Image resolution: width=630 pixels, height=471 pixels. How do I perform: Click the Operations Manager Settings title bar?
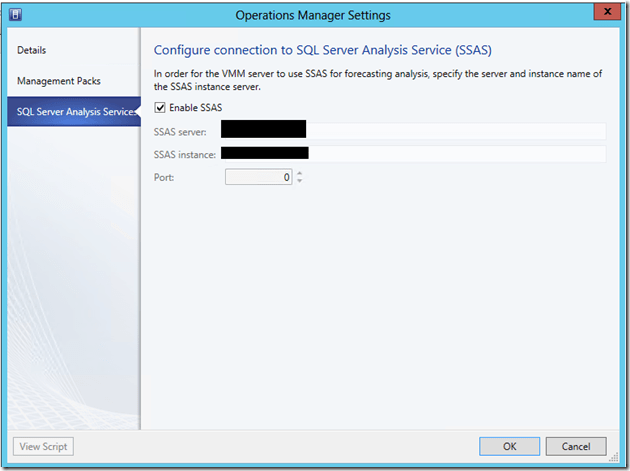314,15
